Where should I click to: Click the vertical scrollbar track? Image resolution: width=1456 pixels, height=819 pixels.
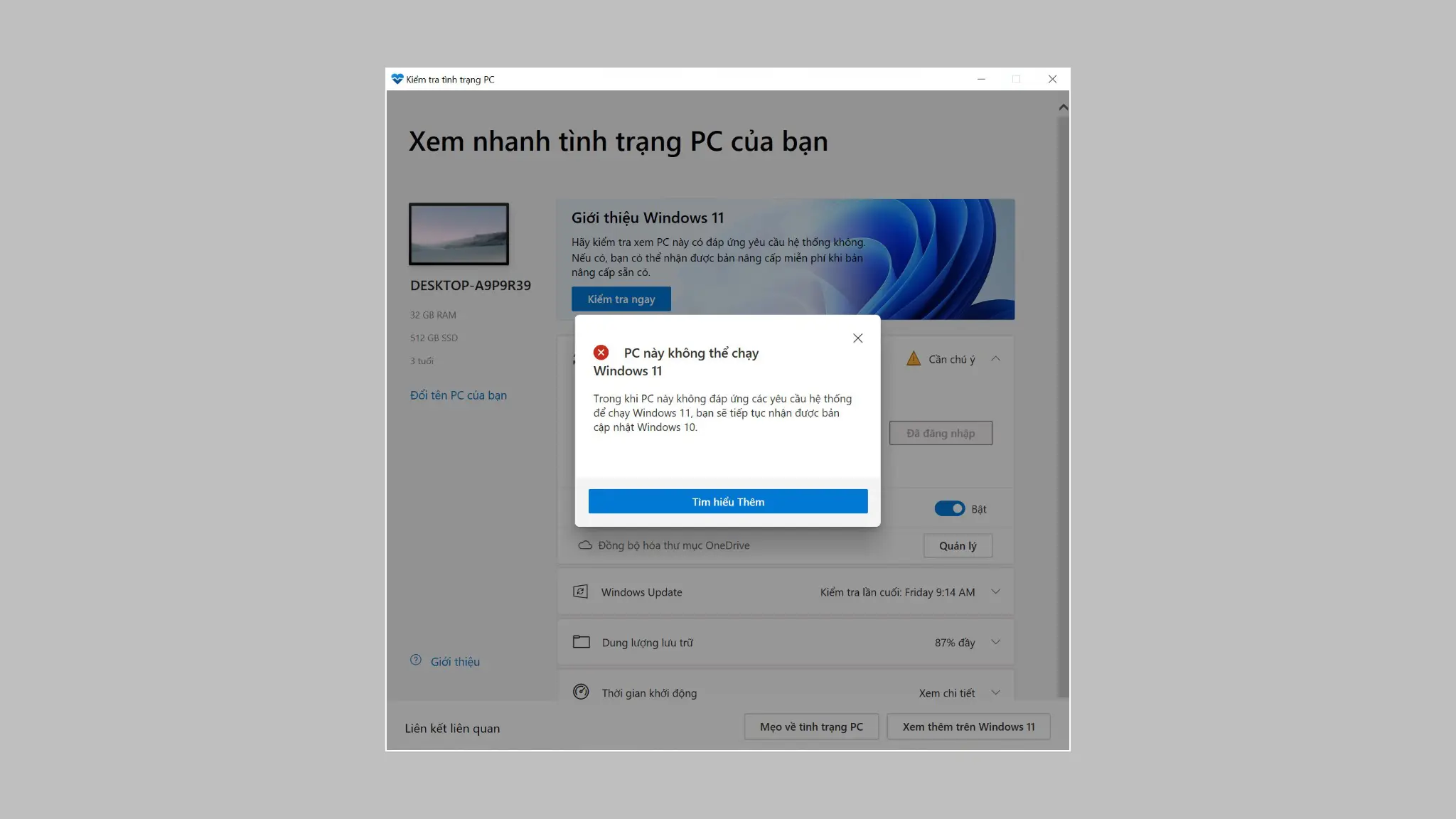click(x=1063, y=407)
